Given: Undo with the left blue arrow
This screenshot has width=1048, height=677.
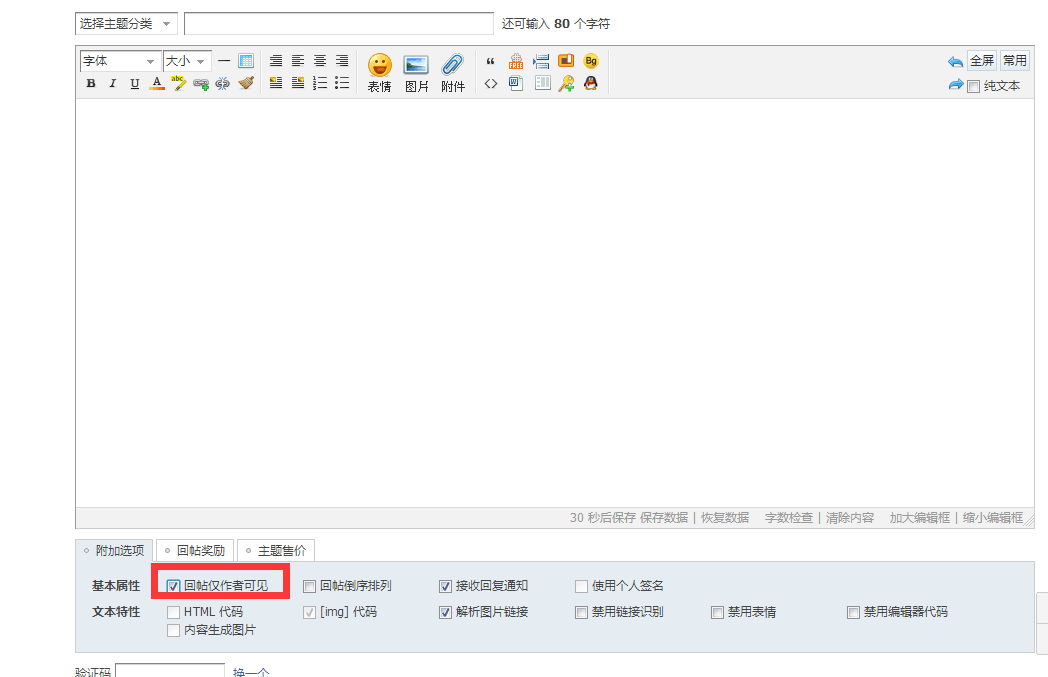Looking at the screenshot, I should coord(955,61).
